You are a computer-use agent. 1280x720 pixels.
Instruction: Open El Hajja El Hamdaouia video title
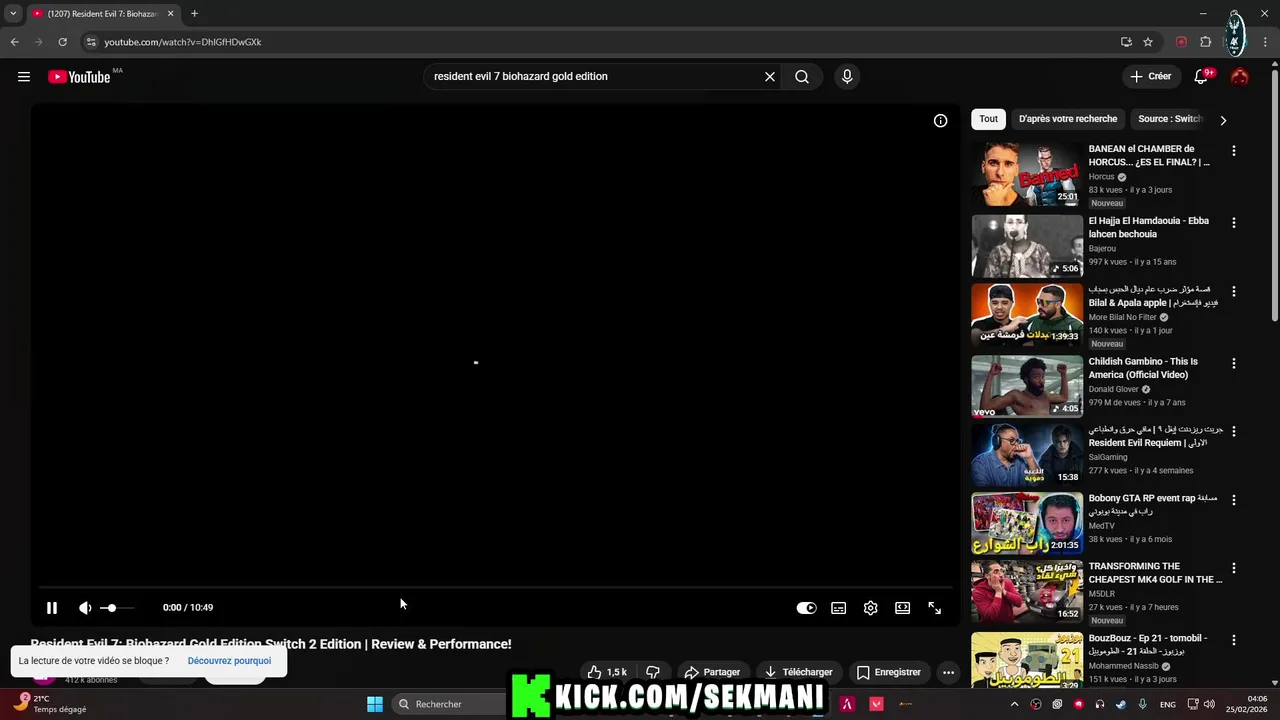tap(1149, 228)
